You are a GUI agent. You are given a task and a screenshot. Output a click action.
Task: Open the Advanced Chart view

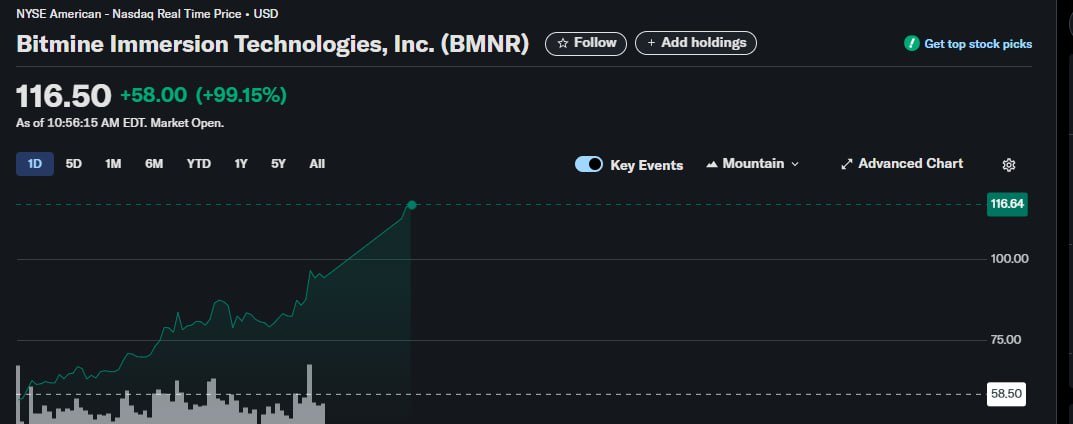pos(902,163)
